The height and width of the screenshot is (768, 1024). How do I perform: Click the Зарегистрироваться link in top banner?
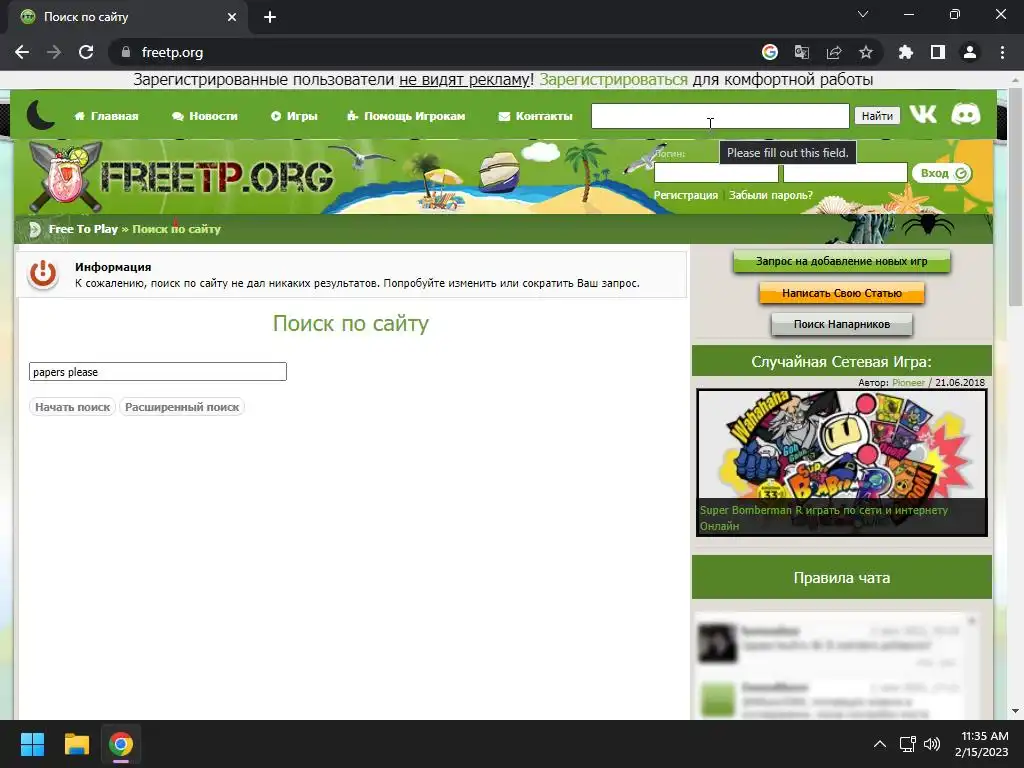613,80
